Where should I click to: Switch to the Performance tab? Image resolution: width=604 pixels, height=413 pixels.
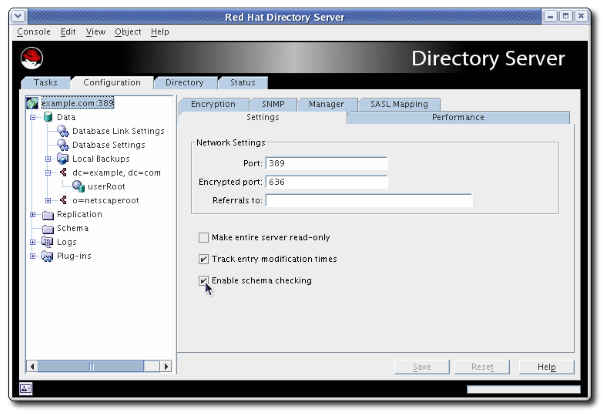click(458, 117)
